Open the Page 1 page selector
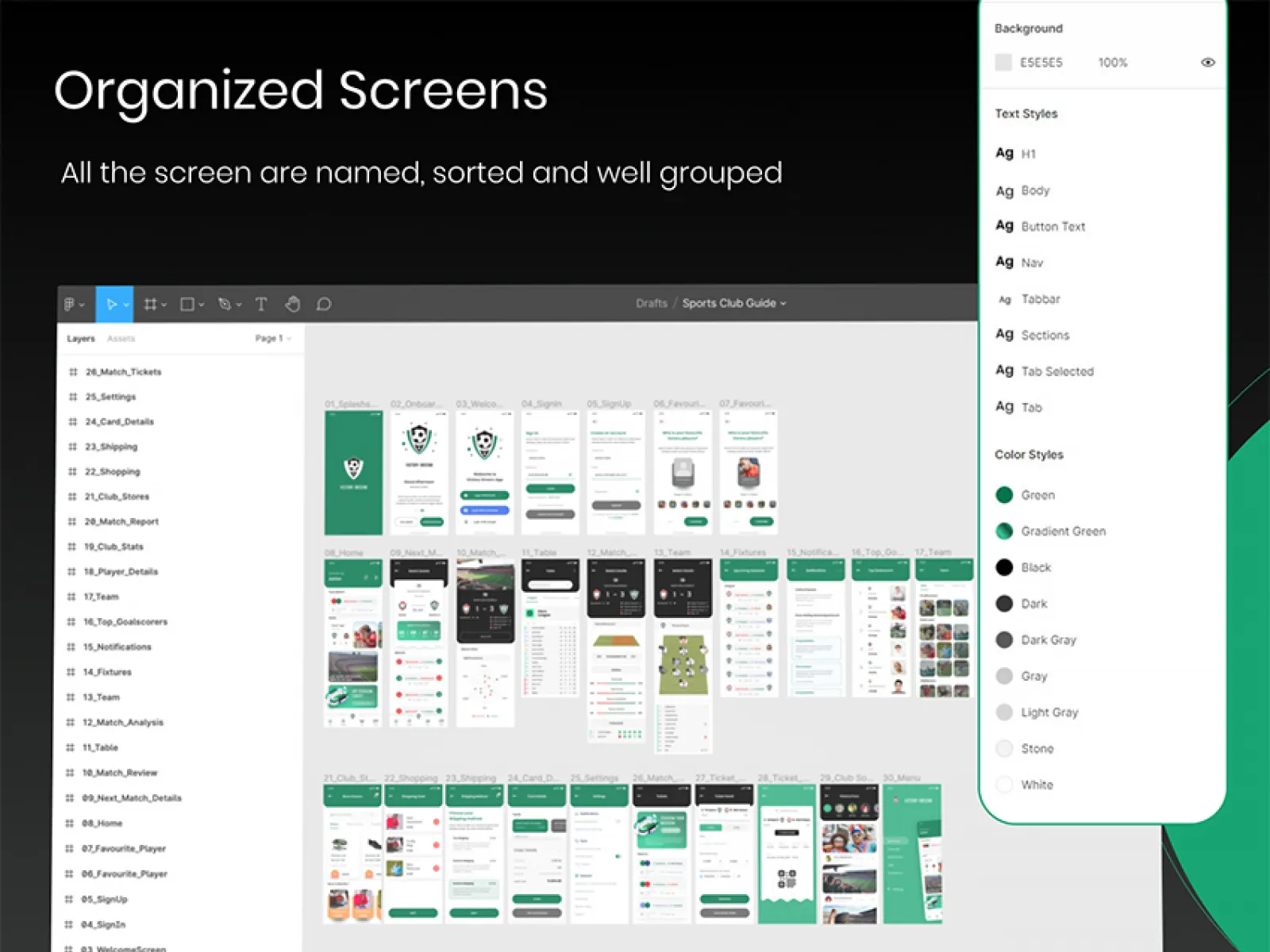1270x952 pixels. pos(271,338)
